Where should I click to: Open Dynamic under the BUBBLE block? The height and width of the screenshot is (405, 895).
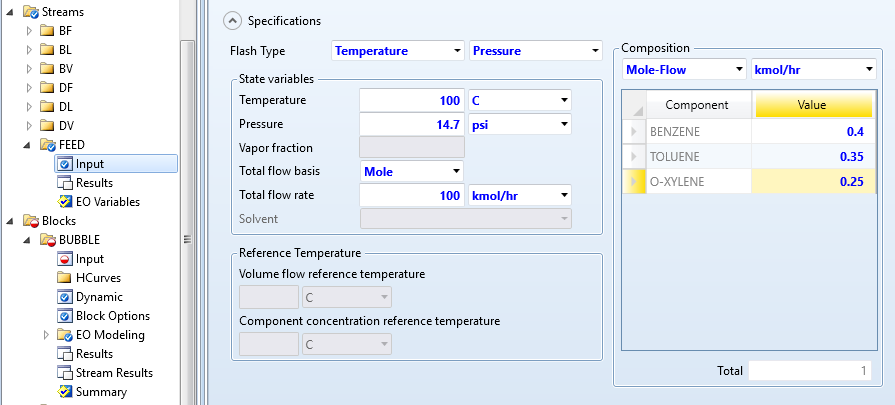[99, 297]
